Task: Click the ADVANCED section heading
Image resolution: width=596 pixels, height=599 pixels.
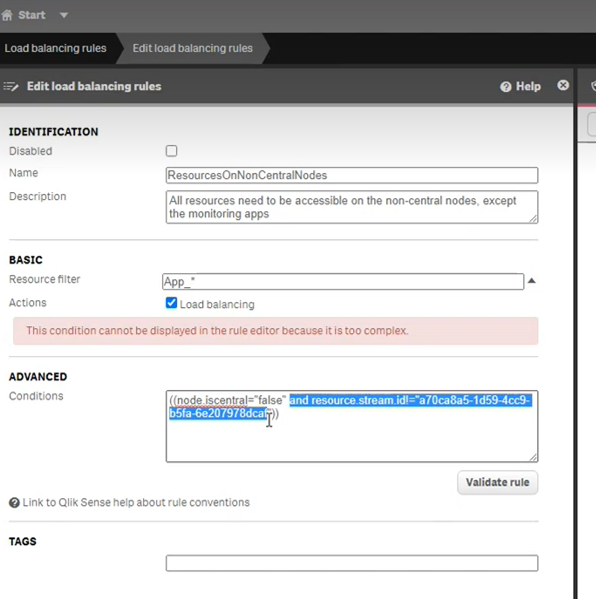Action: (x=38, y=377)
